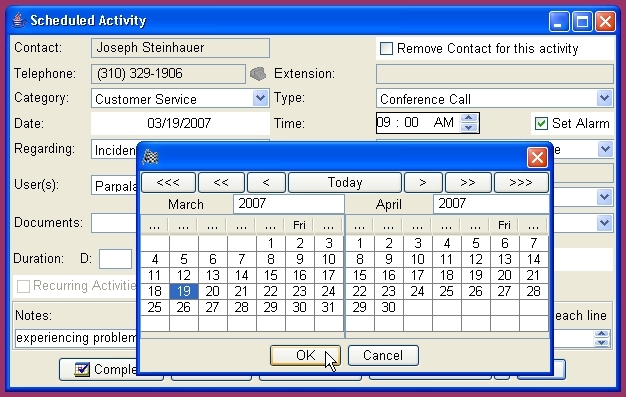Click the Fri column header under April

pos(505,226)
